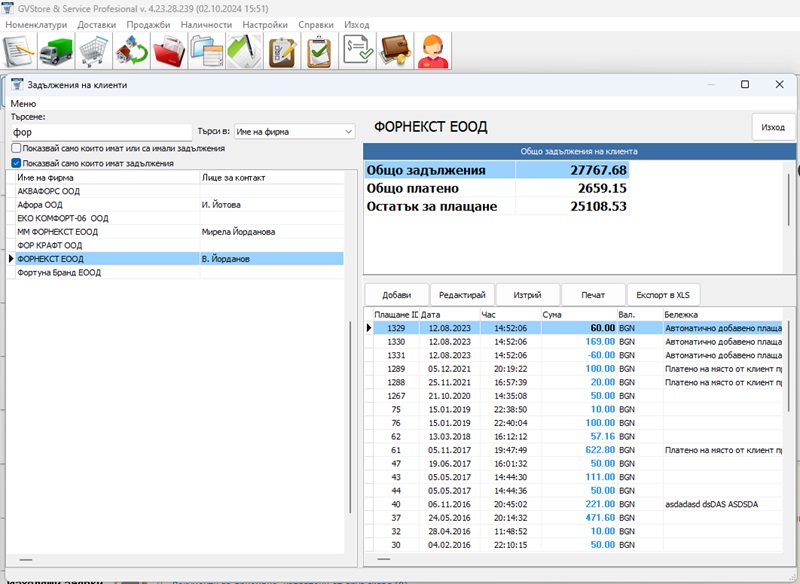Open the red folder icon
This screenshot has height=584, width=800.
point(169,51)
